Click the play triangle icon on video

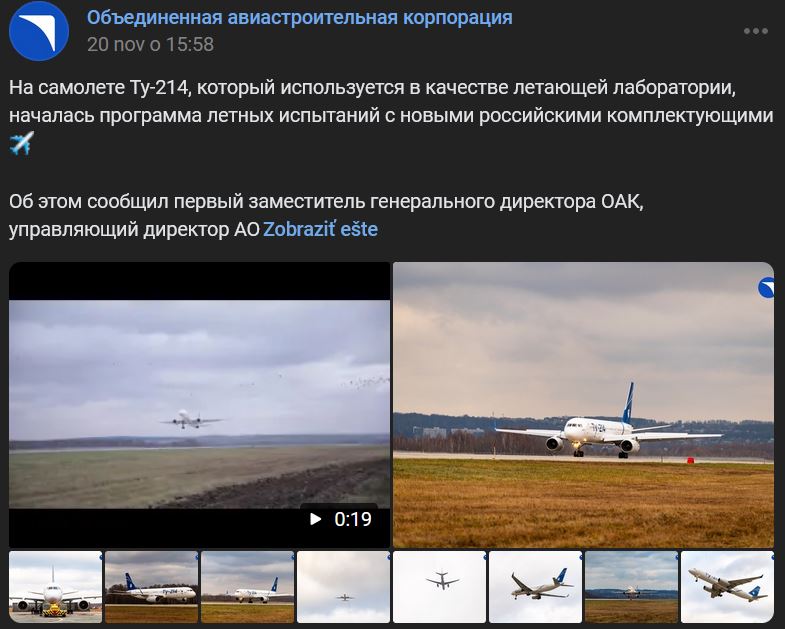(x=315, y=519)
